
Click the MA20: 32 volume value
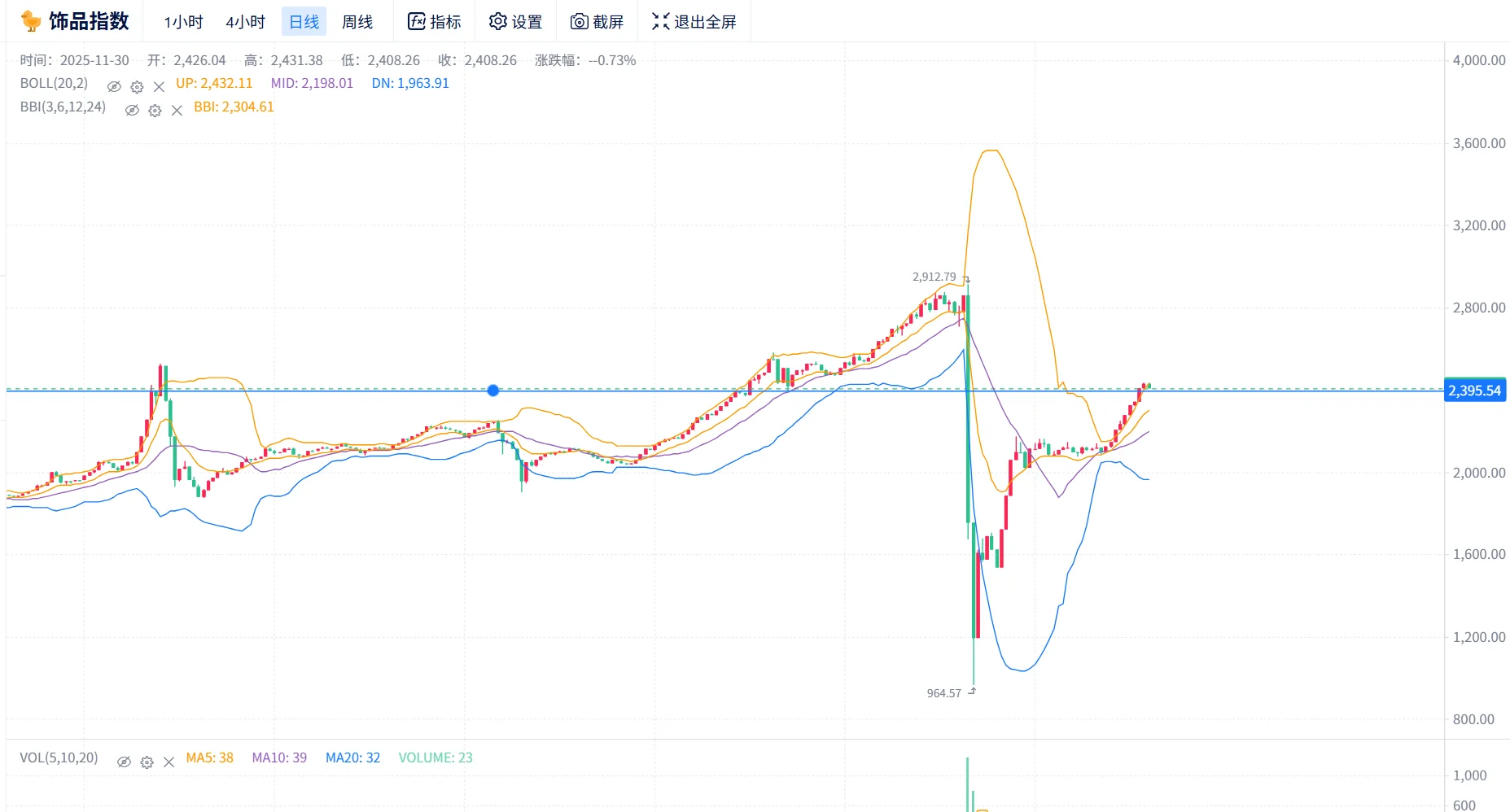(x=352, y=757)
